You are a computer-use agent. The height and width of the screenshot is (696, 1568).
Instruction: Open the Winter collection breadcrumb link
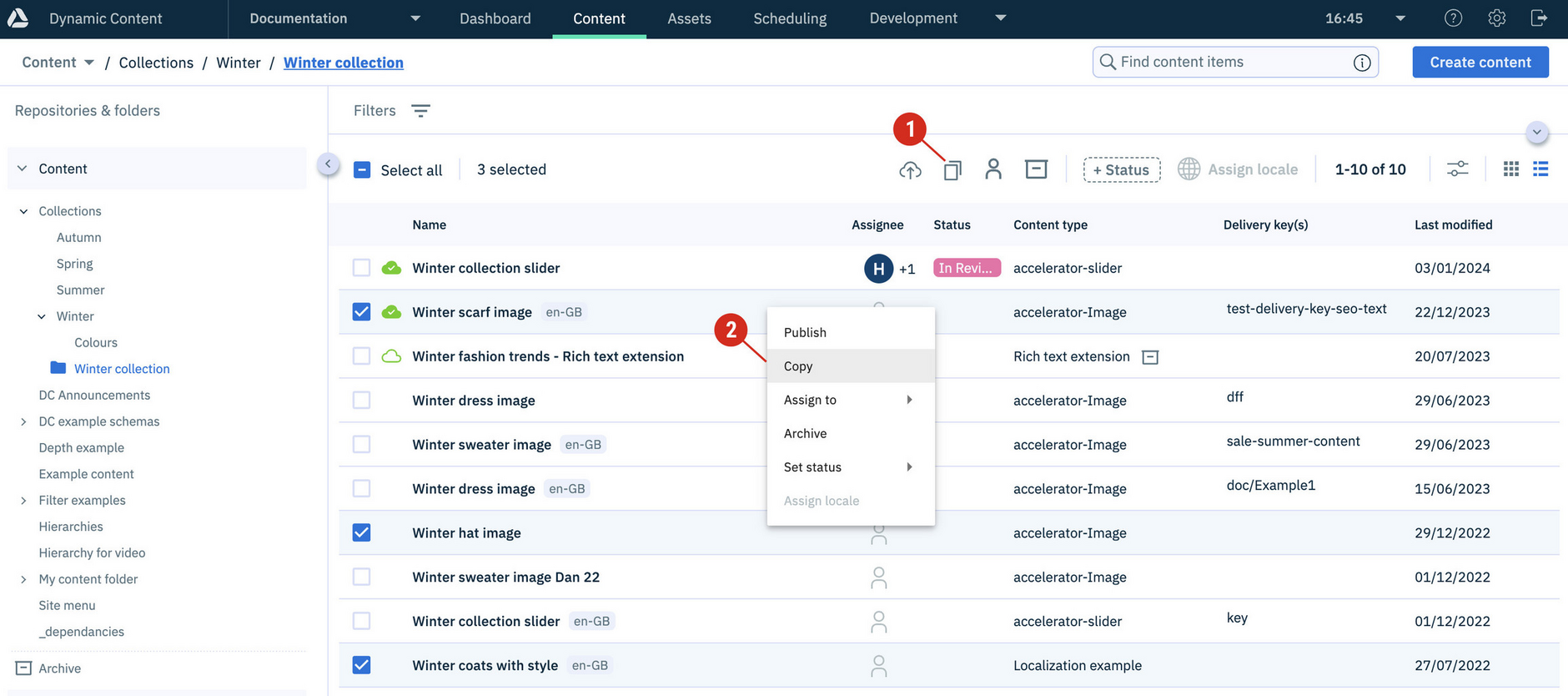coord(344,63)
